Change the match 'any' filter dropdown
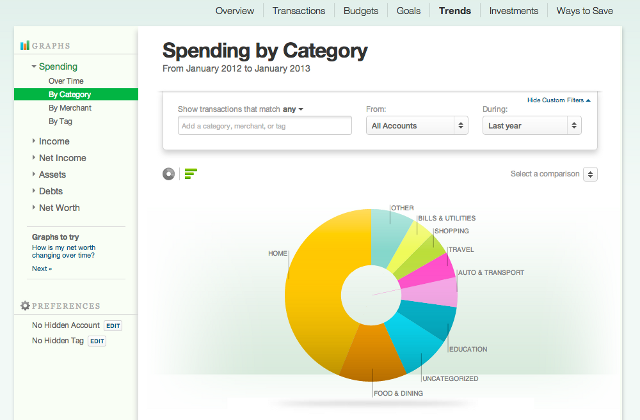This screenshot has width=640, height=420. click(x=293, y=109)
